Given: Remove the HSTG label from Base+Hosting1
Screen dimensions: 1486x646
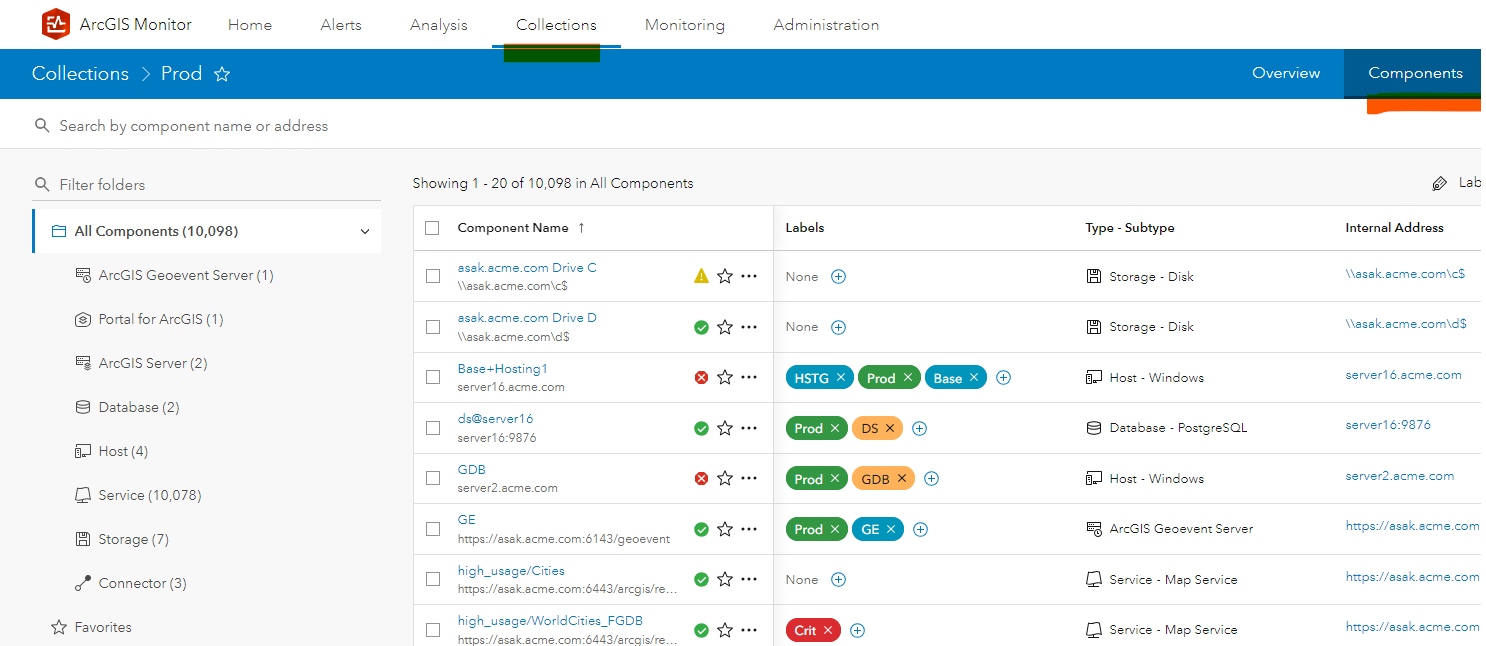Looking at the screenshot, I should pyautogui.click(x=841, y=377).
